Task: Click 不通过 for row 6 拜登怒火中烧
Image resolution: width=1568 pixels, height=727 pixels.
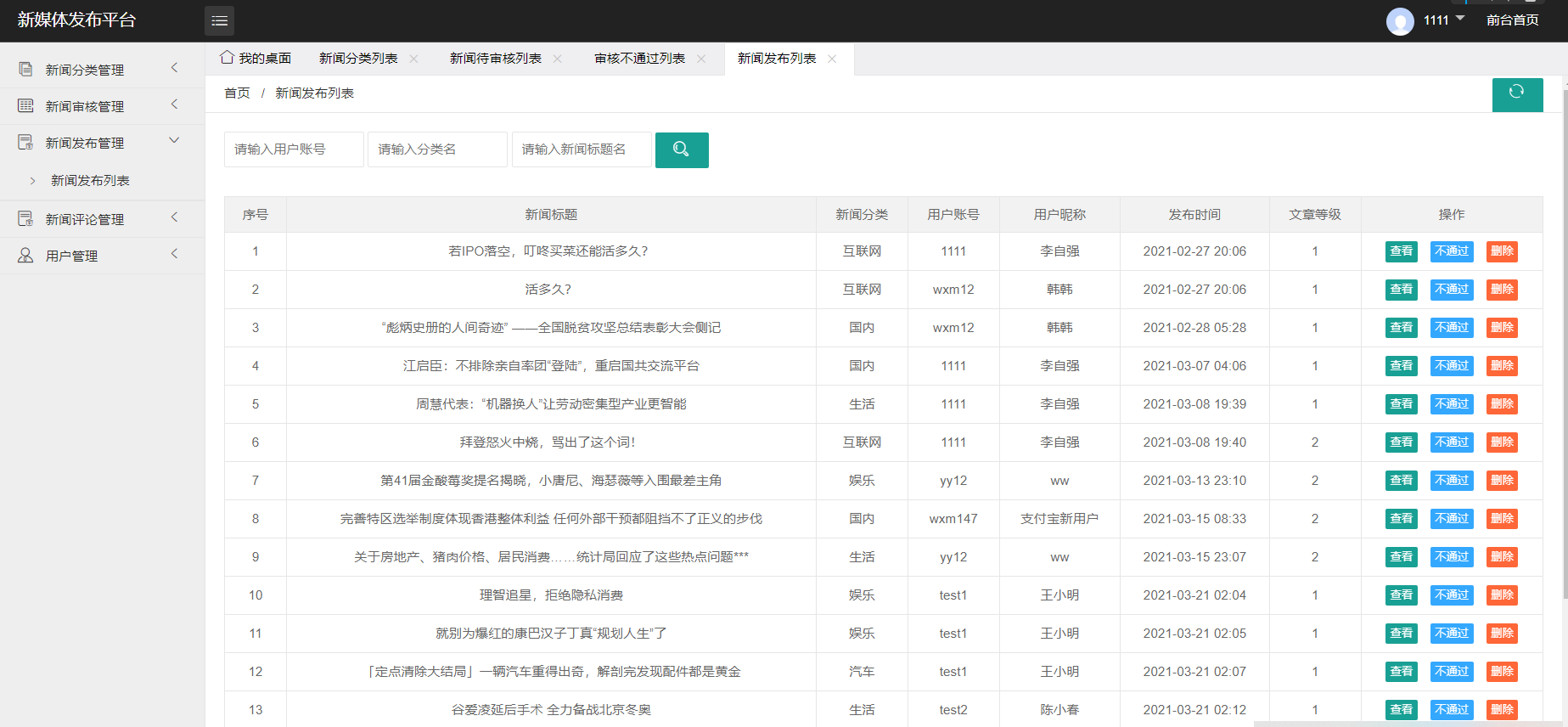Action: click(1452, 442)
